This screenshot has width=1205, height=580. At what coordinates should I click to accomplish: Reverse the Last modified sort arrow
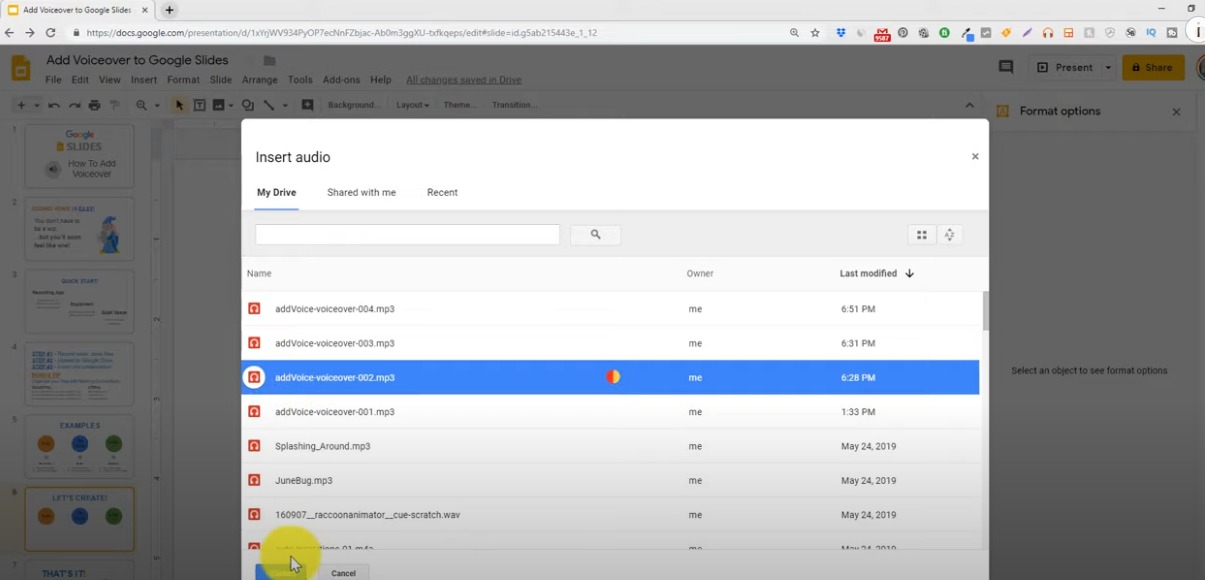click(x=909, y=273)
